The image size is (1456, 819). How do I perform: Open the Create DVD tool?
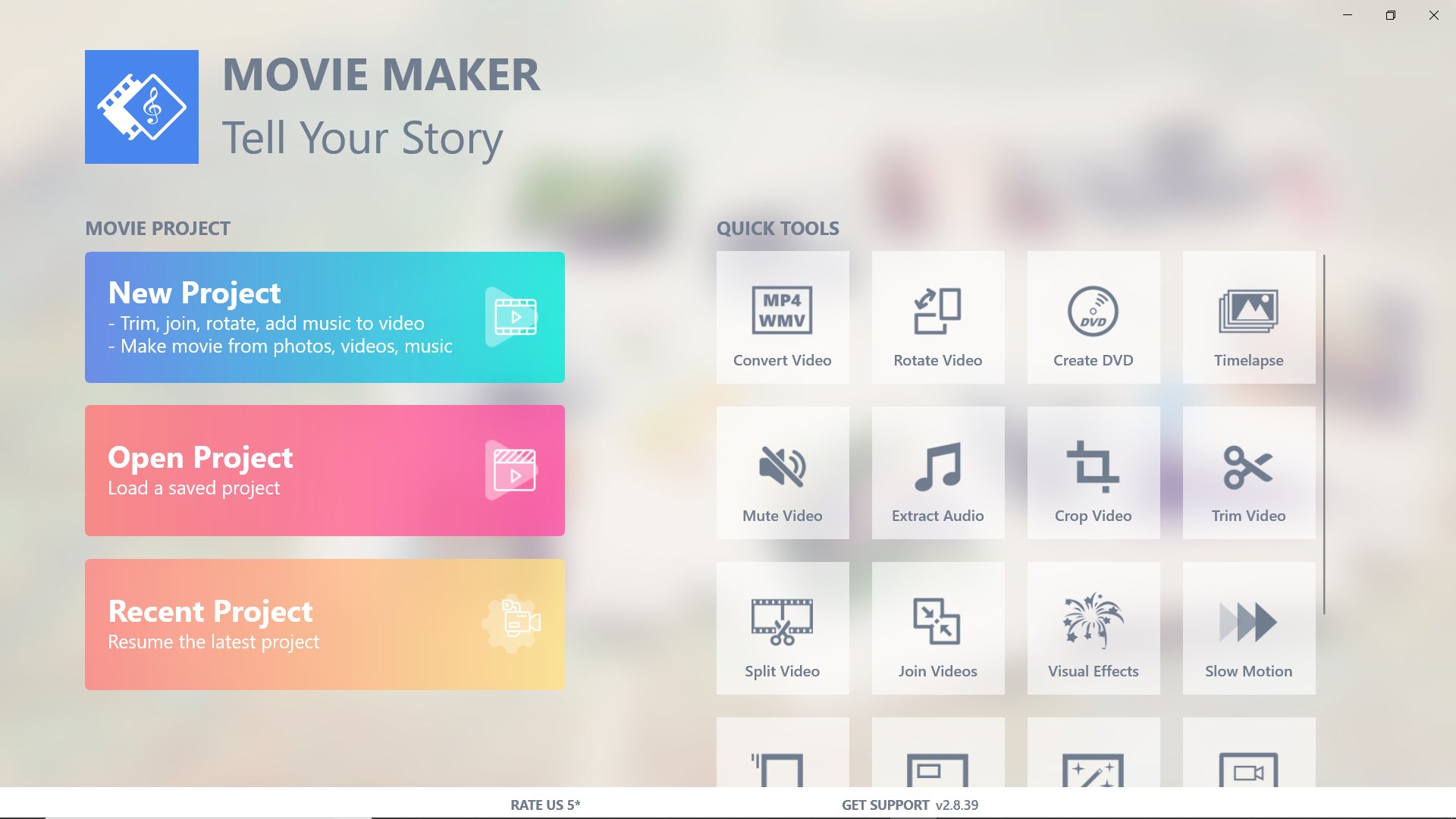tap(1094, 317)
